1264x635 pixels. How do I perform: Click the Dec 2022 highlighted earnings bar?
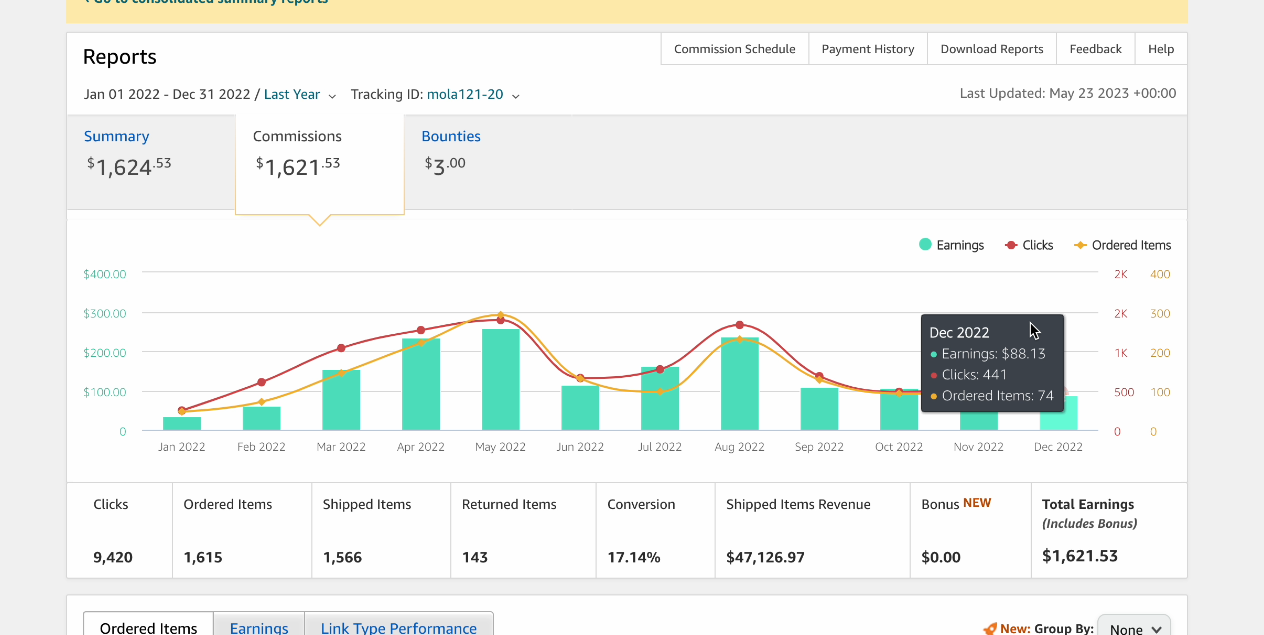[1059, 414]
